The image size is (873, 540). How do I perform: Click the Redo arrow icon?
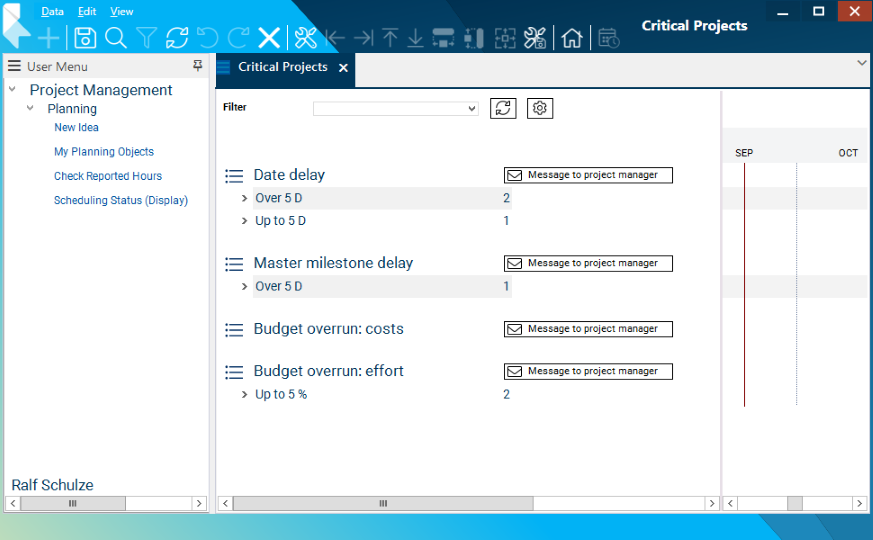[x=238, y=38]
